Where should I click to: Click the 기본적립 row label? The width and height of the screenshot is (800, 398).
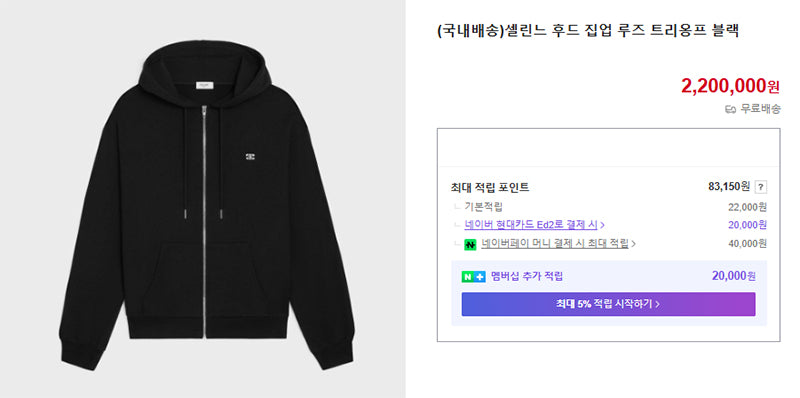483,207
